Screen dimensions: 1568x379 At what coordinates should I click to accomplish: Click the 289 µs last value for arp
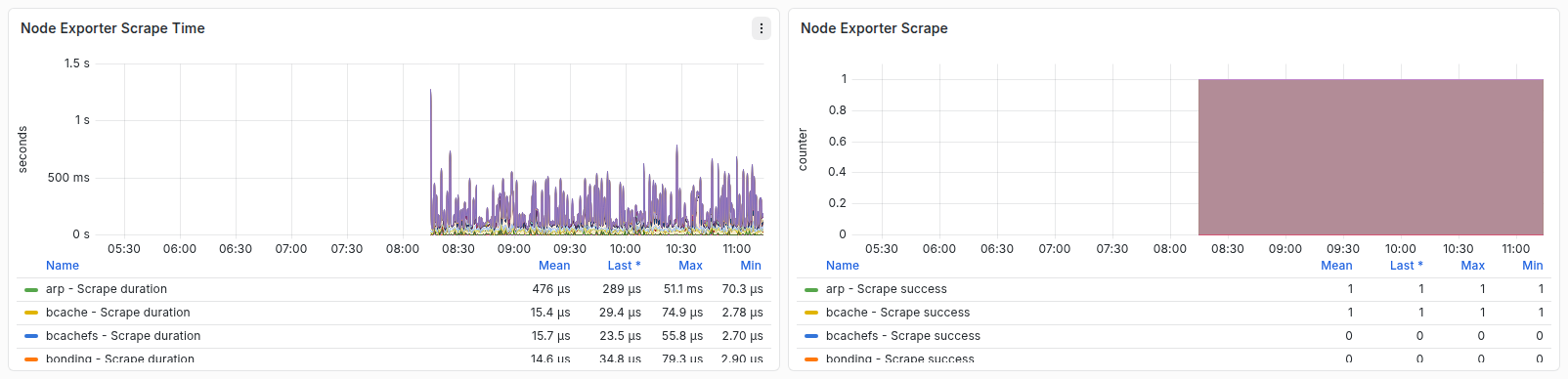click(x=622, y=289)
